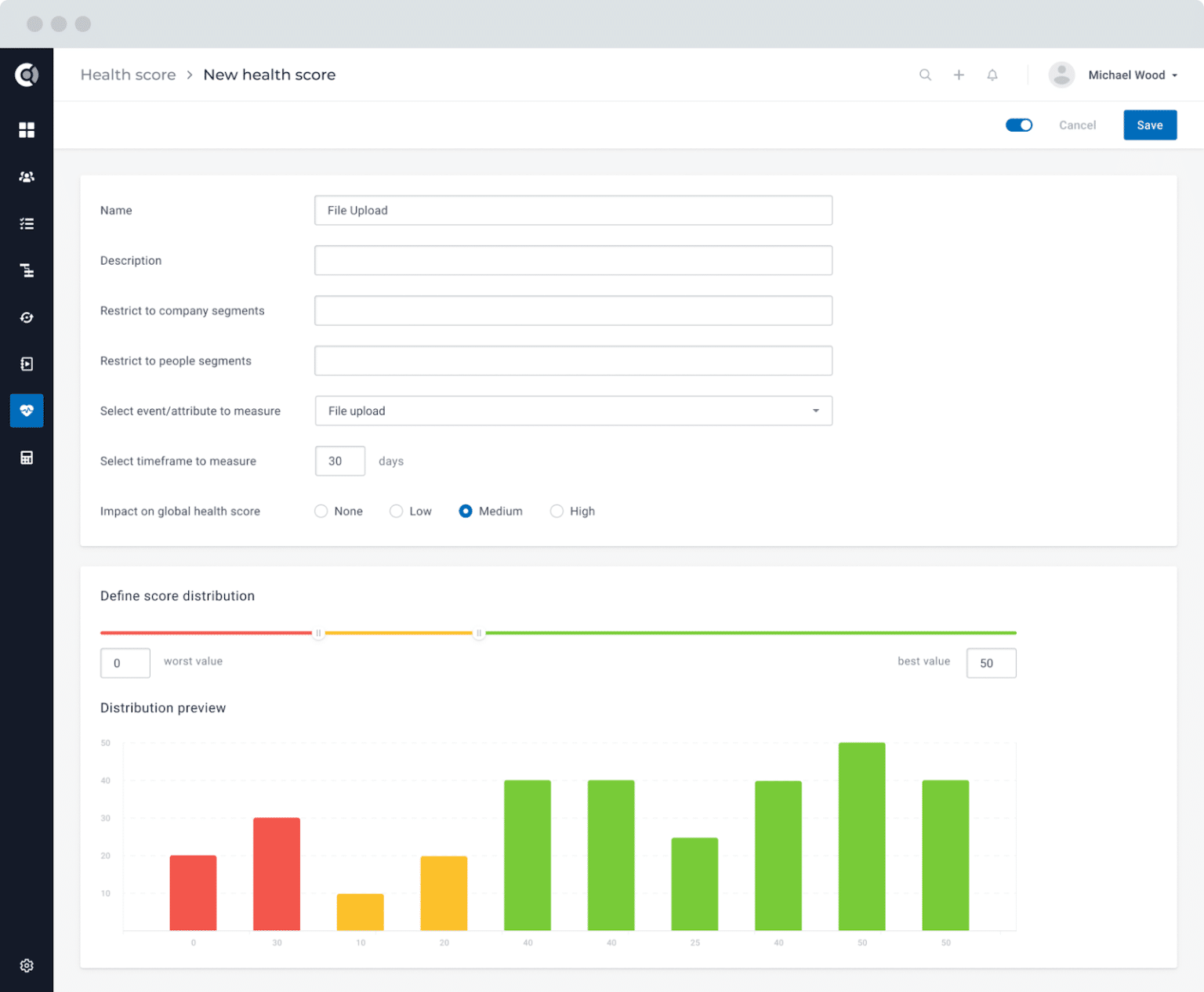1204x992 pixels.
Task: Save the new health score
Action: [1150, 125]
